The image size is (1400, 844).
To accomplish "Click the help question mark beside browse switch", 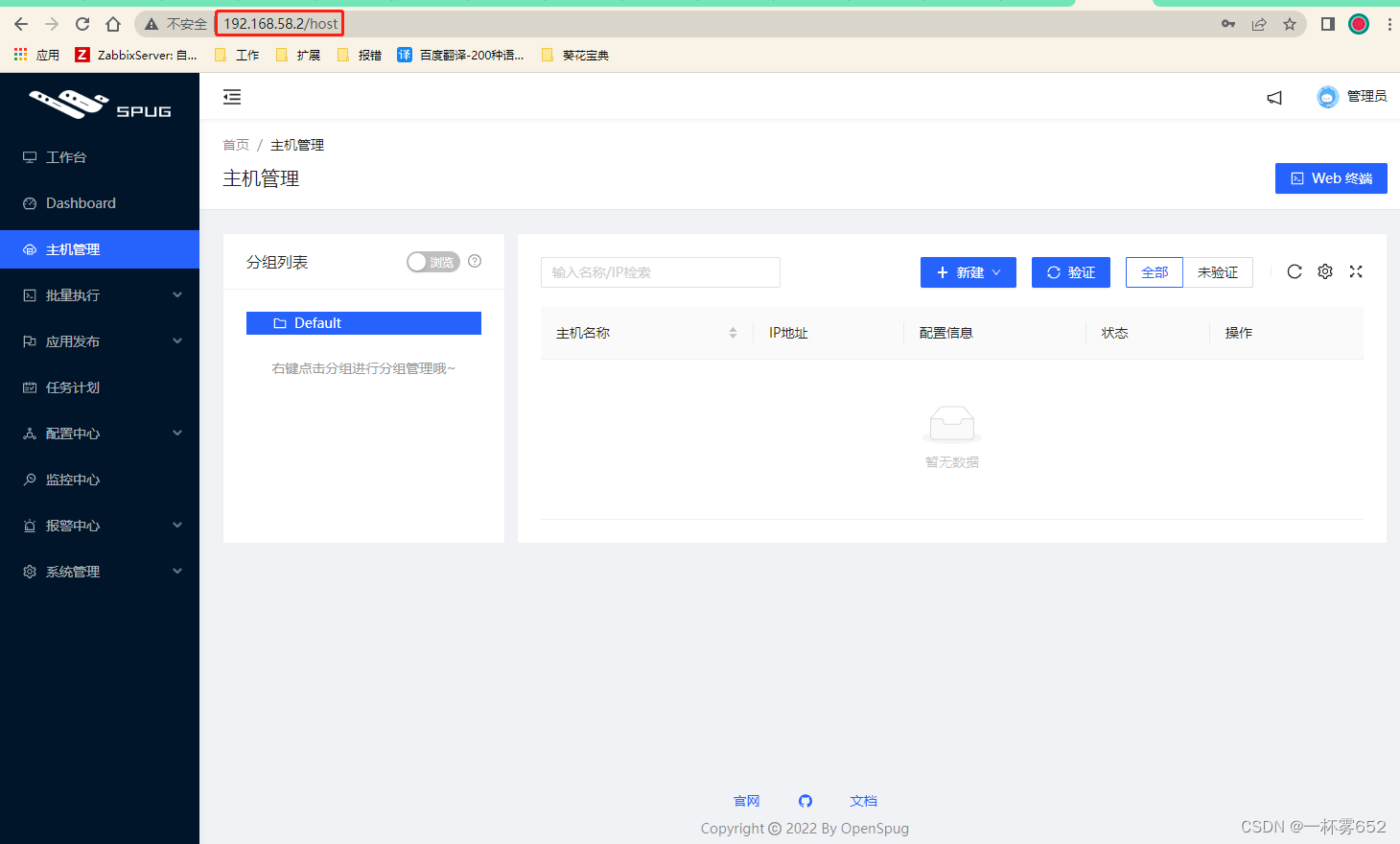I will click(x=475, y=261).
